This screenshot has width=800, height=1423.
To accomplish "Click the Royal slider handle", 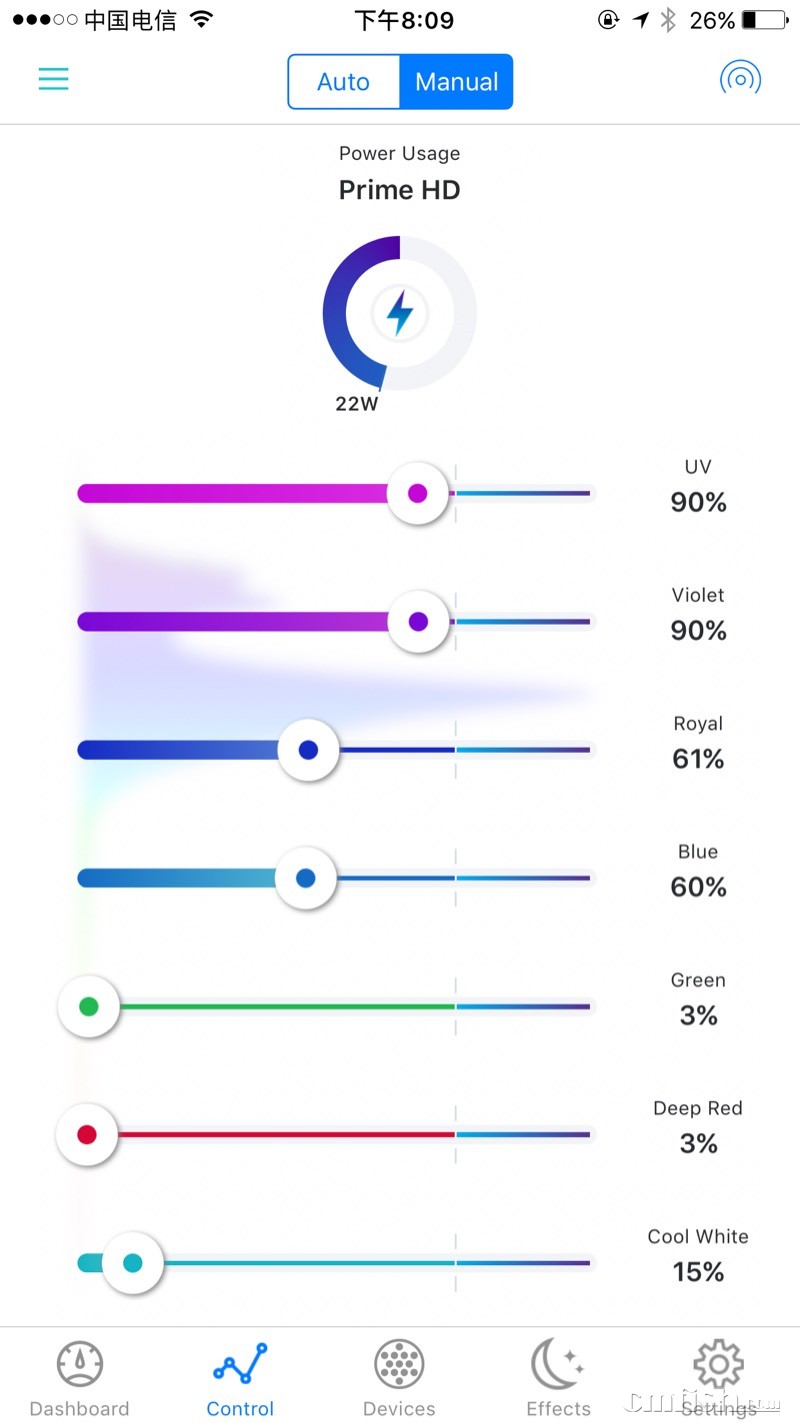I will tap(308, 749).
